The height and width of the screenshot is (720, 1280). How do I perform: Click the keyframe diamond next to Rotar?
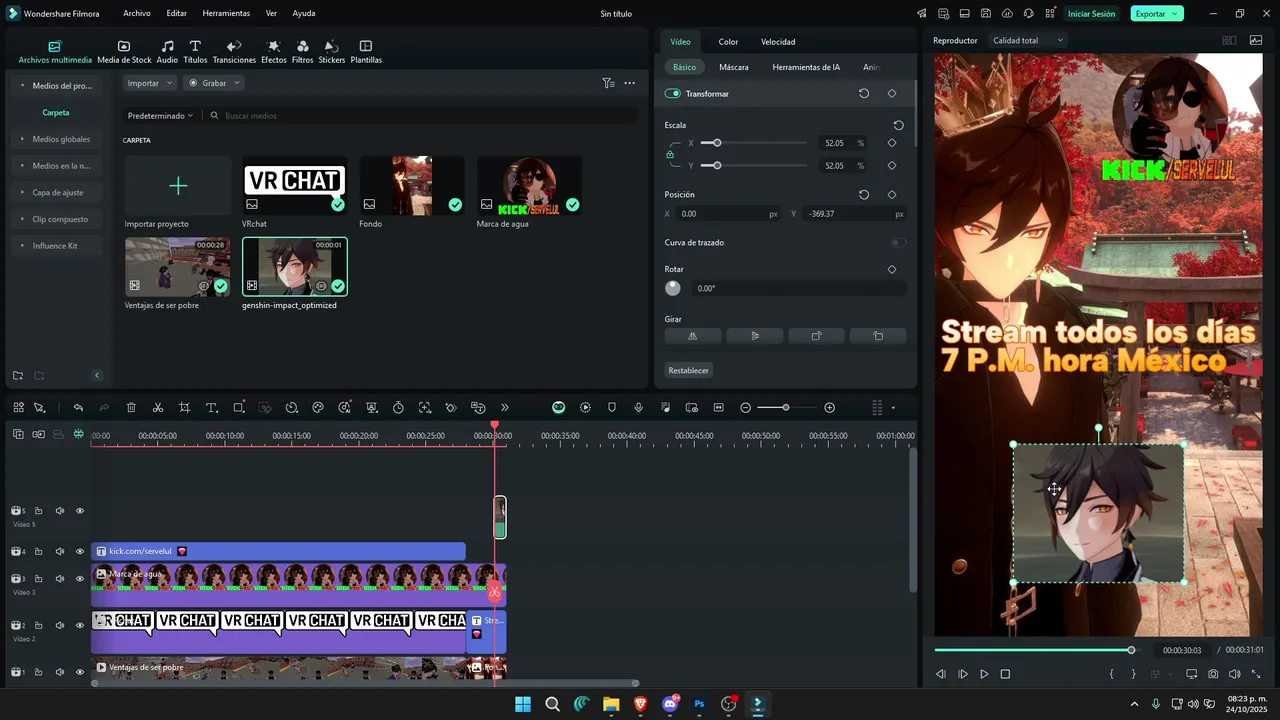[x=892, y=269]
